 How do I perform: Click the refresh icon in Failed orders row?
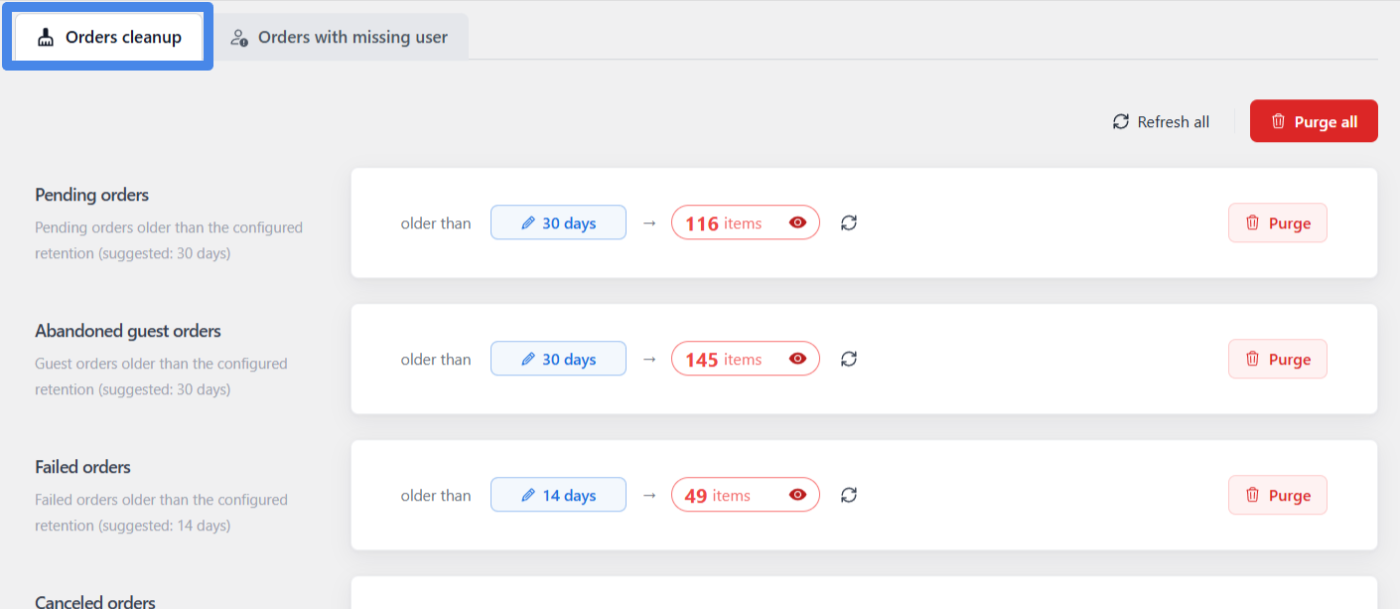click(x=849, y=495)
